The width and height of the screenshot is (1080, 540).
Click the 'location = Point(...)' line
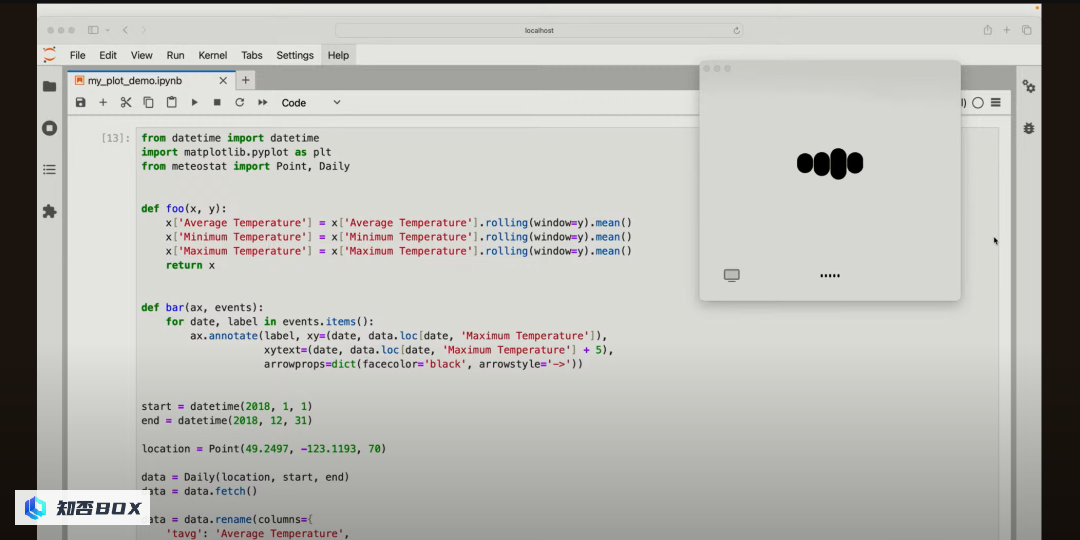[x=264, y=448]
